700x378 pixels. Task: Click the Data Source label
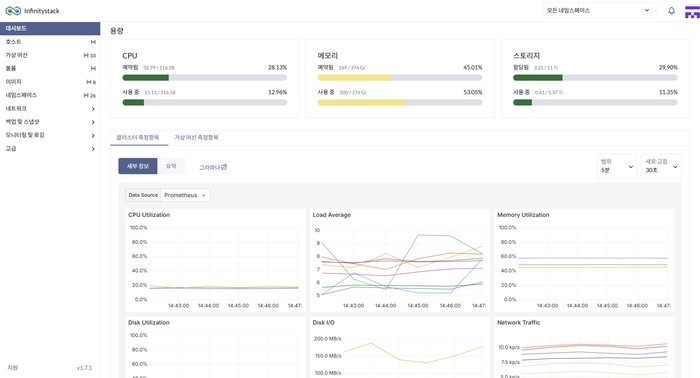pos(143,195)
